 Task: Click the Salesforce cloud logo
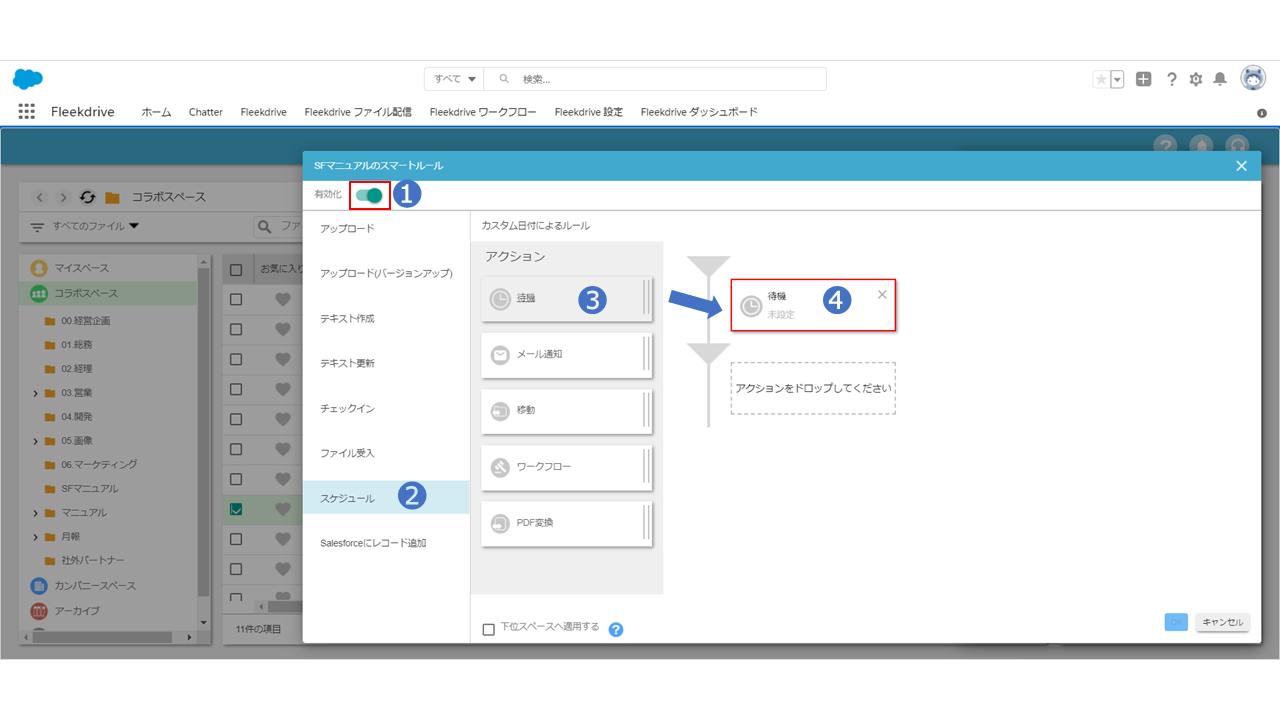click(x=28, y=79)
